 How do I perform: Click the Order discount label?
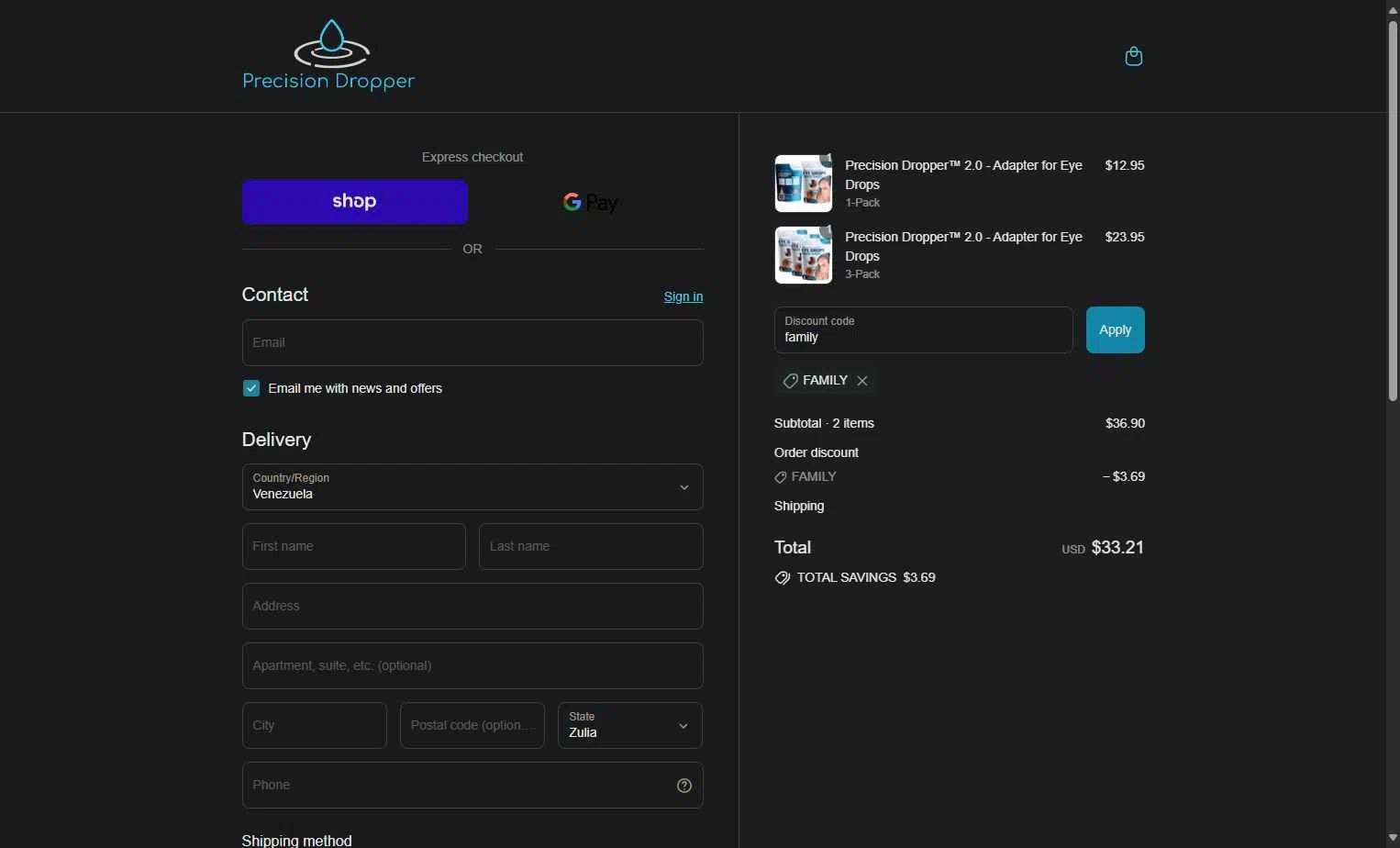(817, 453)
